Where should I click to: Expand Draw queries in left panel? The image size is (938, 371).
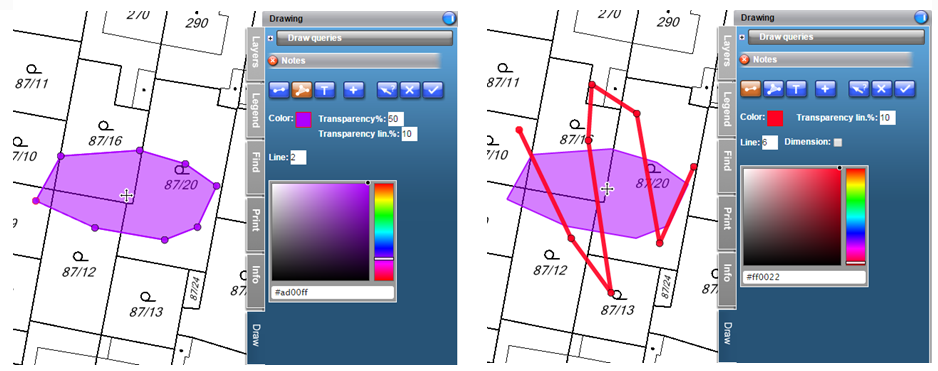271,38
